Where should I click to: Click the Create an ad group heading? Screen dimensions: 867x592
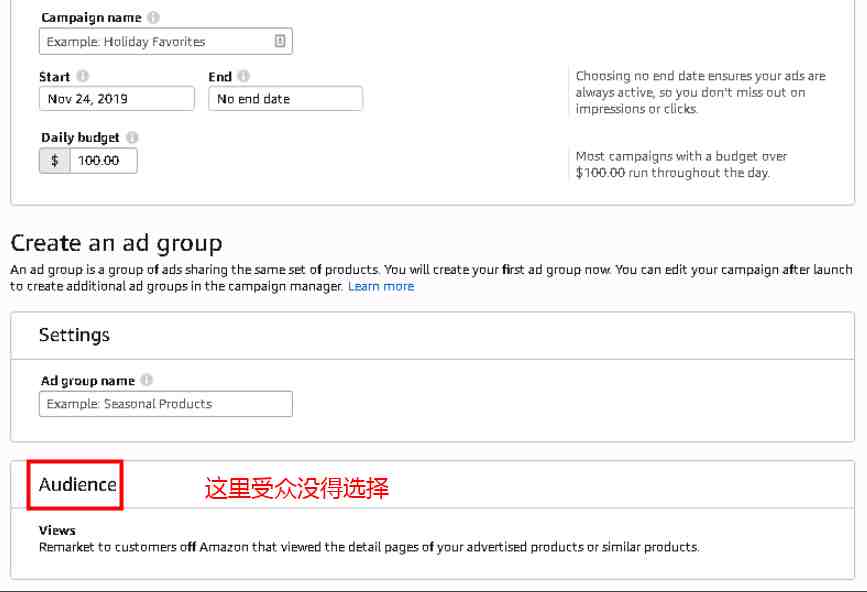click(116, 243)
